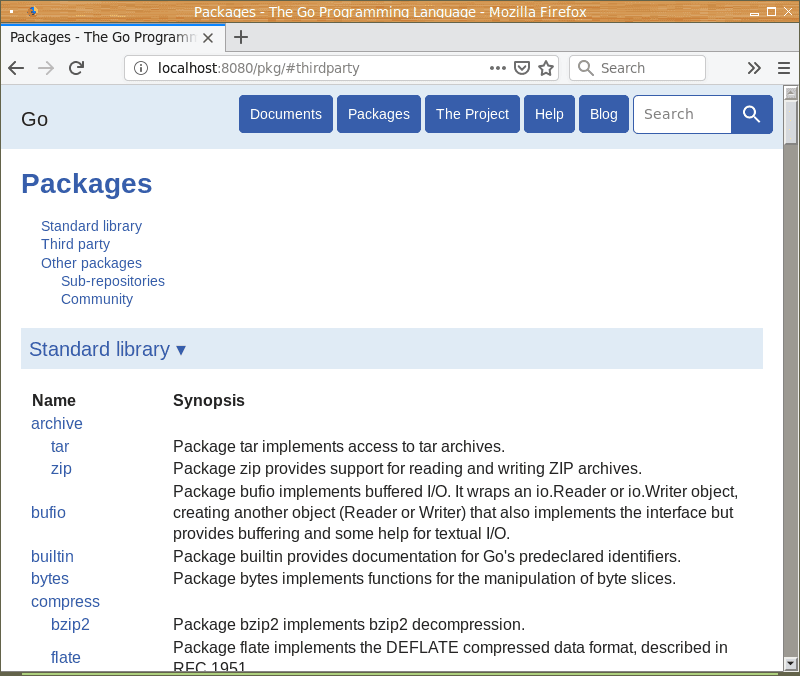Click the Synopsis column header

click(209, 400)
